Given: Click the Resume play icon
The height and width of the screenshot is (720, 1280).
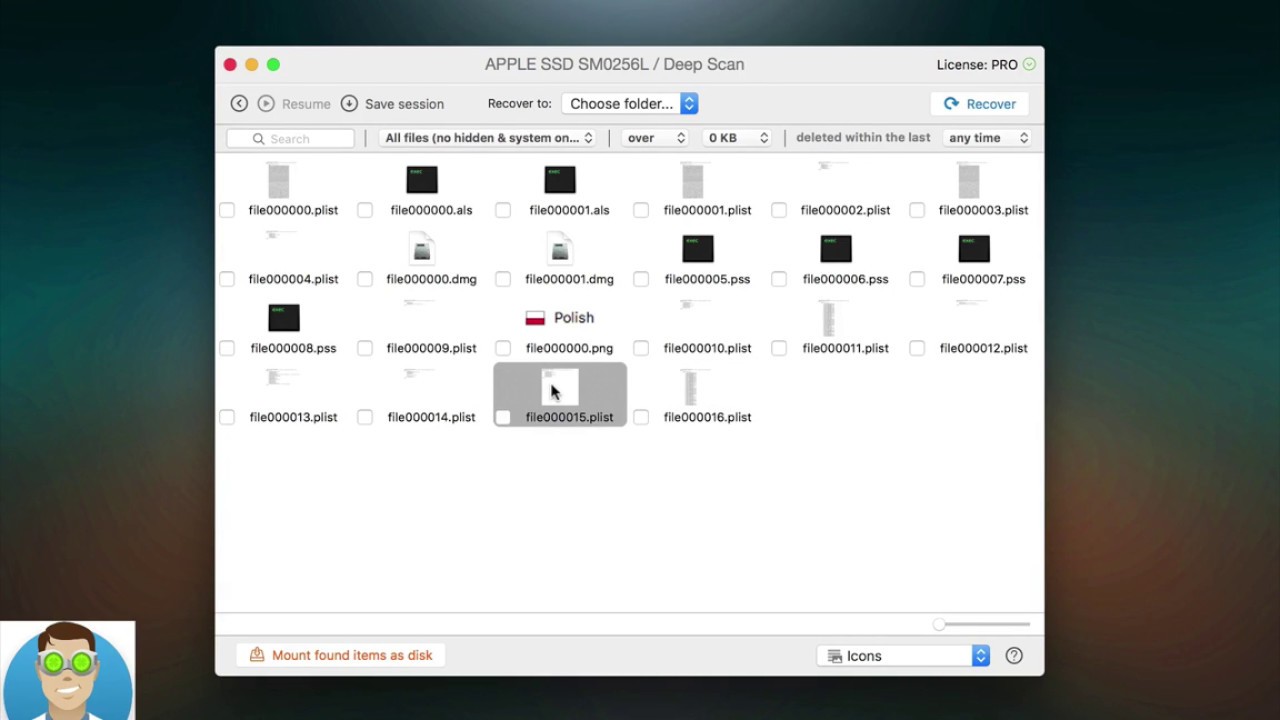Looking at the screenshot, I should click(x=266, y=103).
